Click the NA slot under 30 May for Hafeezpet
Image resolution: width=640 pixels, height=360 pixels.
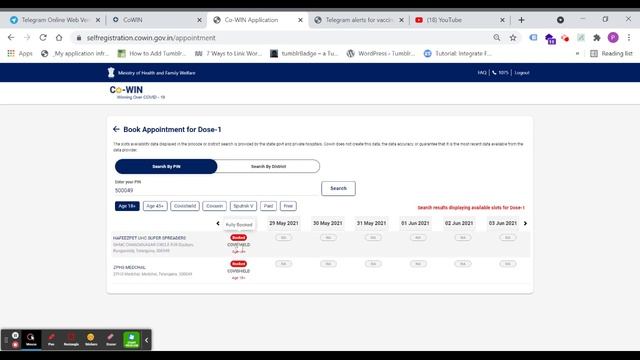pyautogui.click(x=328, y=238)
